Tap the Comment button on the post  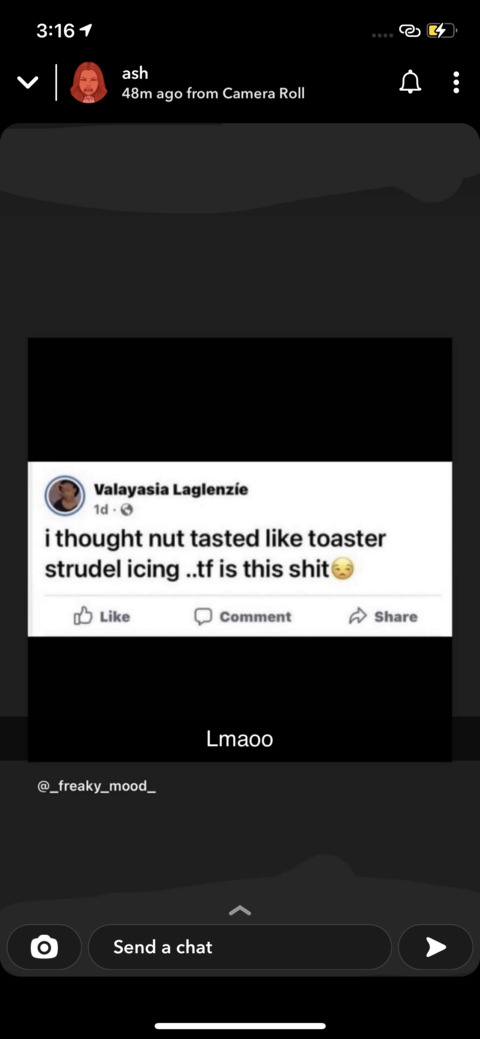243,616
